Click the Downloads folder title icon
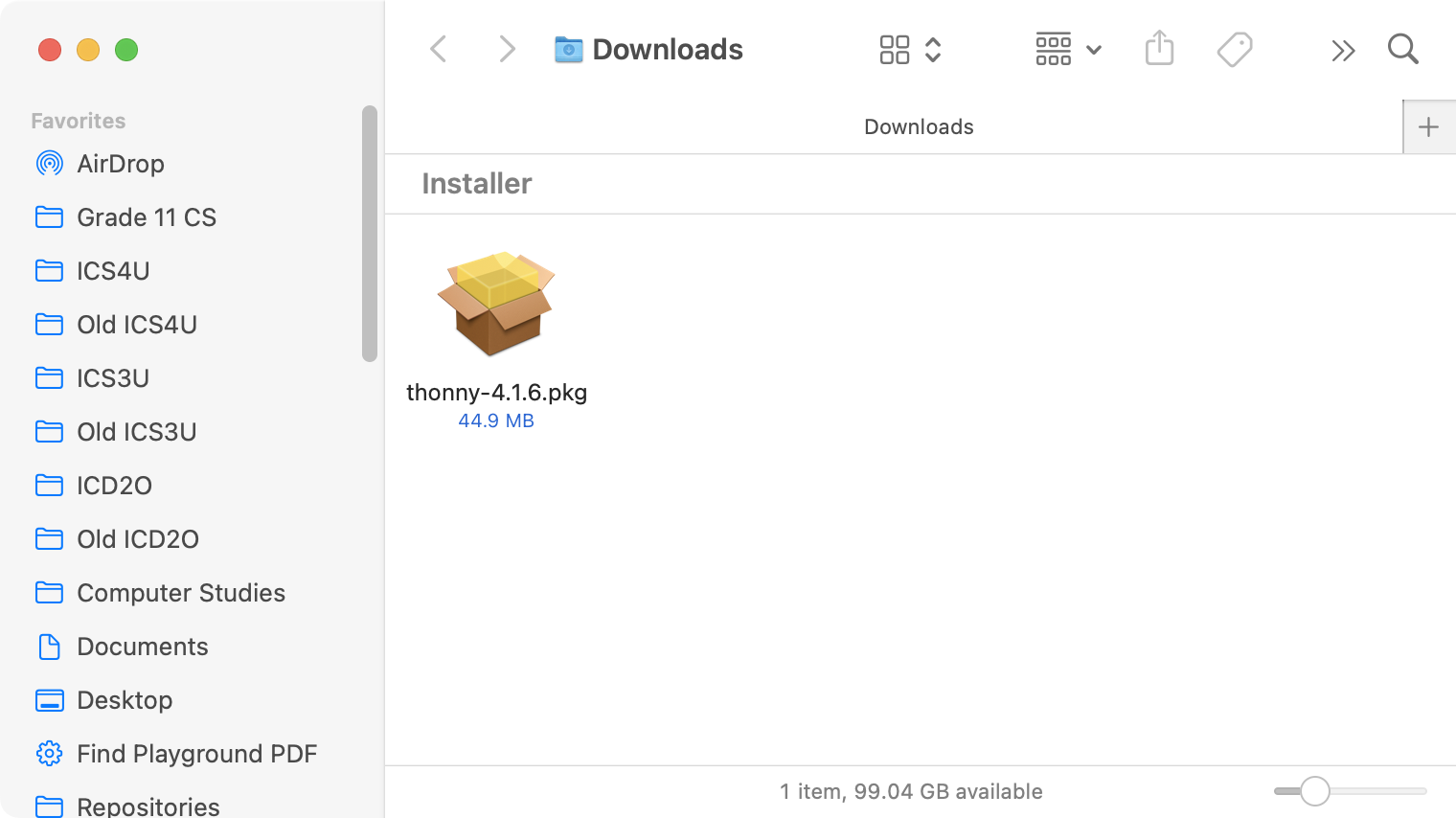Viewport: 1456px width, 818px height. coord(568,49)
